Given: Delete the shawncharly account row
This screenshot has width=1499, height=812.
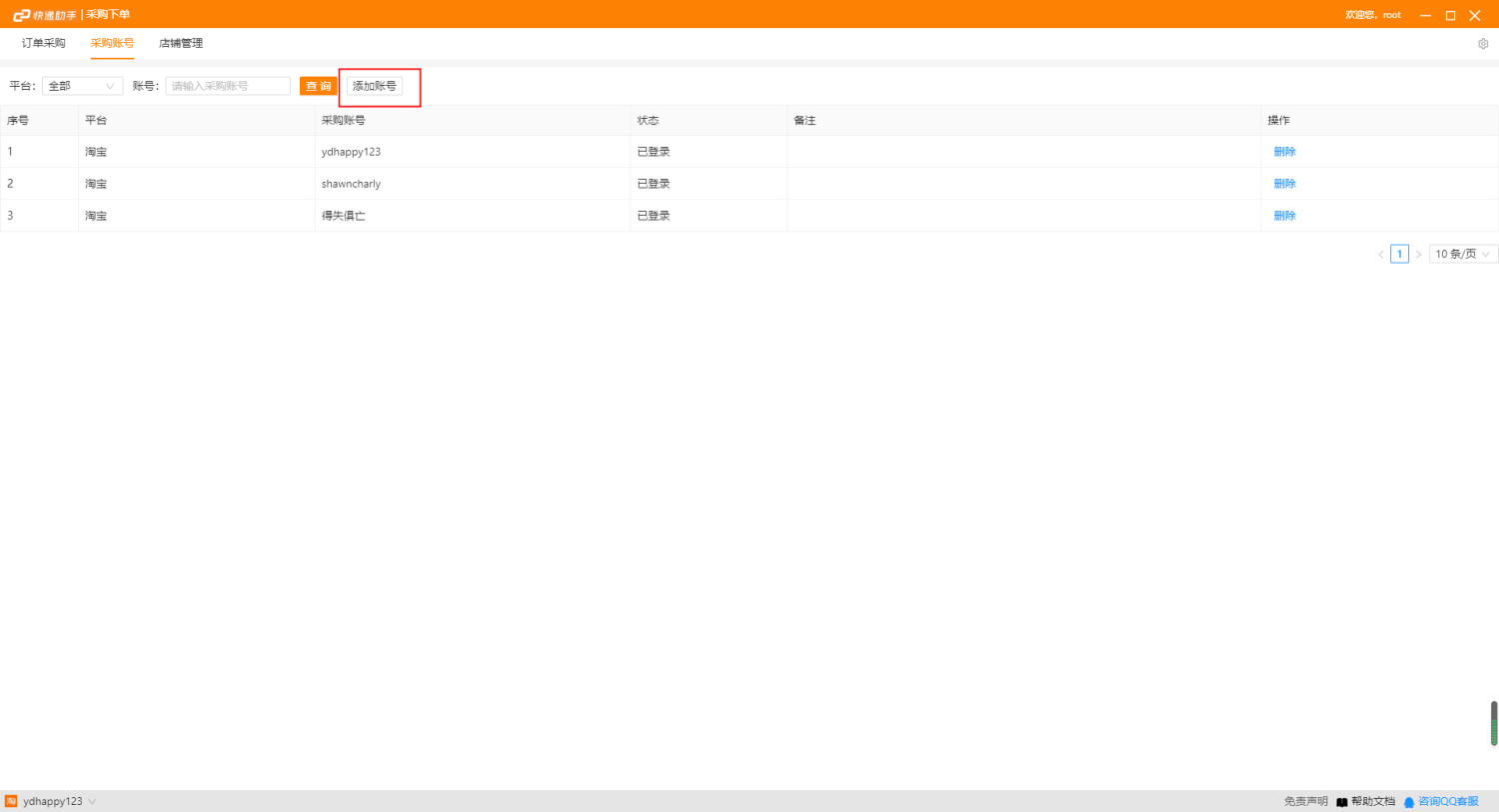Looking at the screenshot, I should 1284,184.
